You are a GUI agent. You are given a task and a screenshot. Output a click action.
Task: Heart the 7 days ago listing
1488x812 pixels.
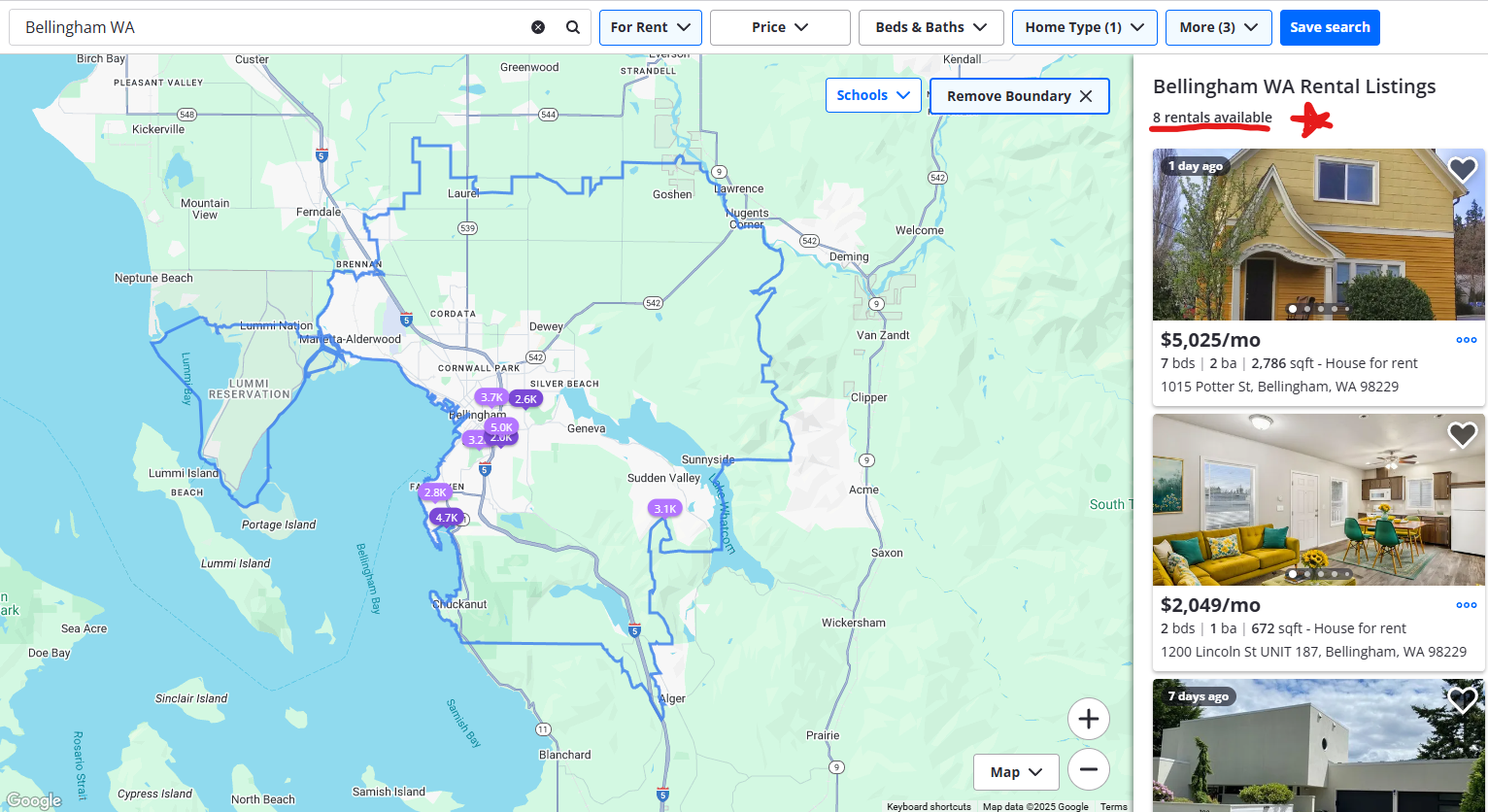click(1462, 699)
